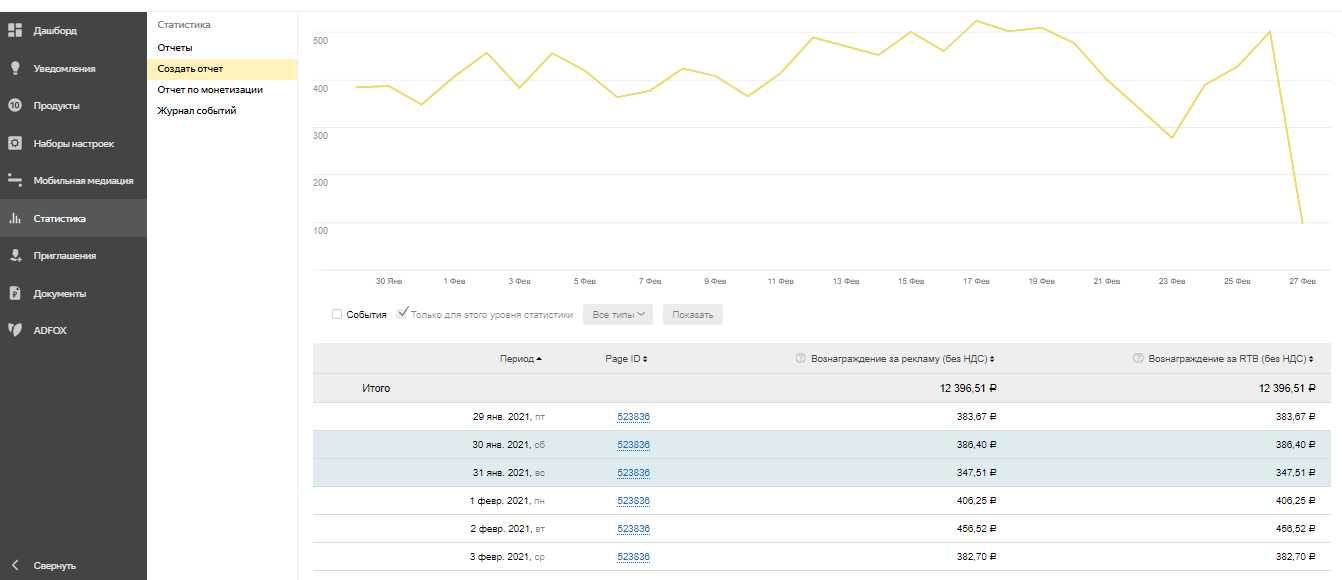Click the Documents file icon

[15, 294]
